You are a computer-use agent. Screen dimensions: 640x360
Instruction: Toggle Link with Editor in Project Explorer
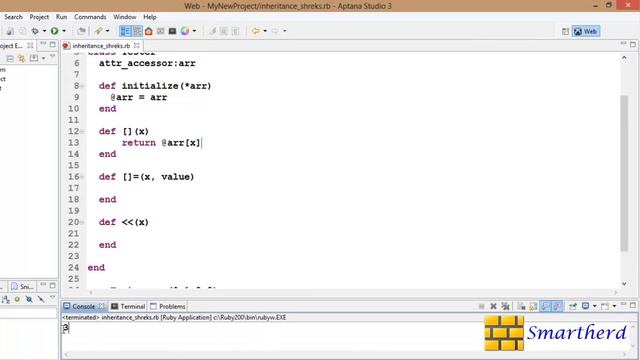click(x=21, y=58)
